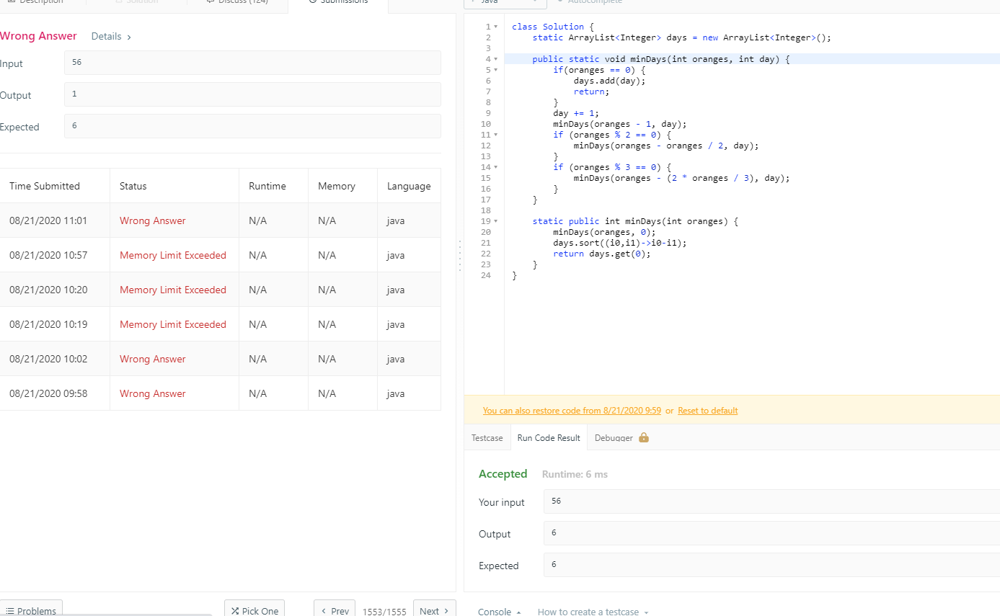Grab the vertical panel splitter handle

(x=459, y=256)
